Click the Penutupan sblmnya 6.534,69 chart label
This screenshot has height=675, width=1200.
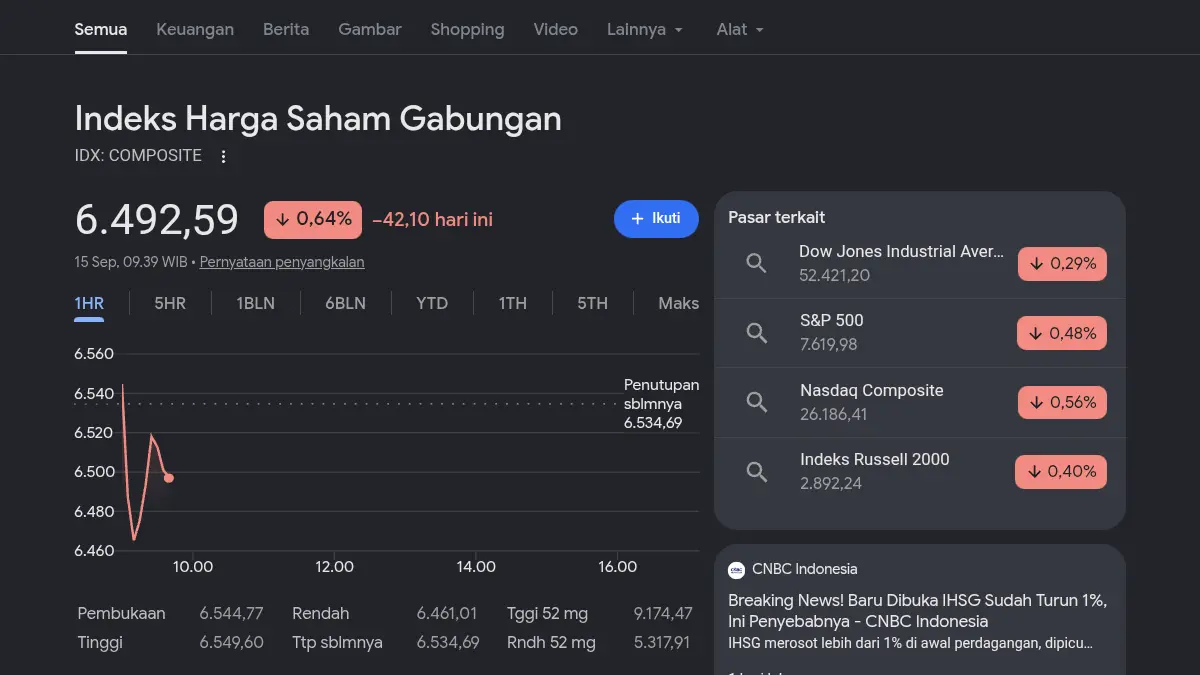point(661,404)
